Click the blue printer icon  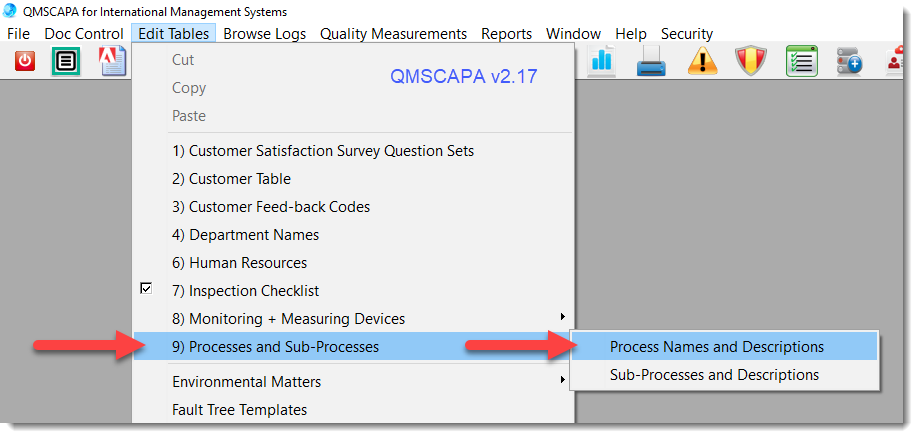pyautogui.click(x=652, y=61)
